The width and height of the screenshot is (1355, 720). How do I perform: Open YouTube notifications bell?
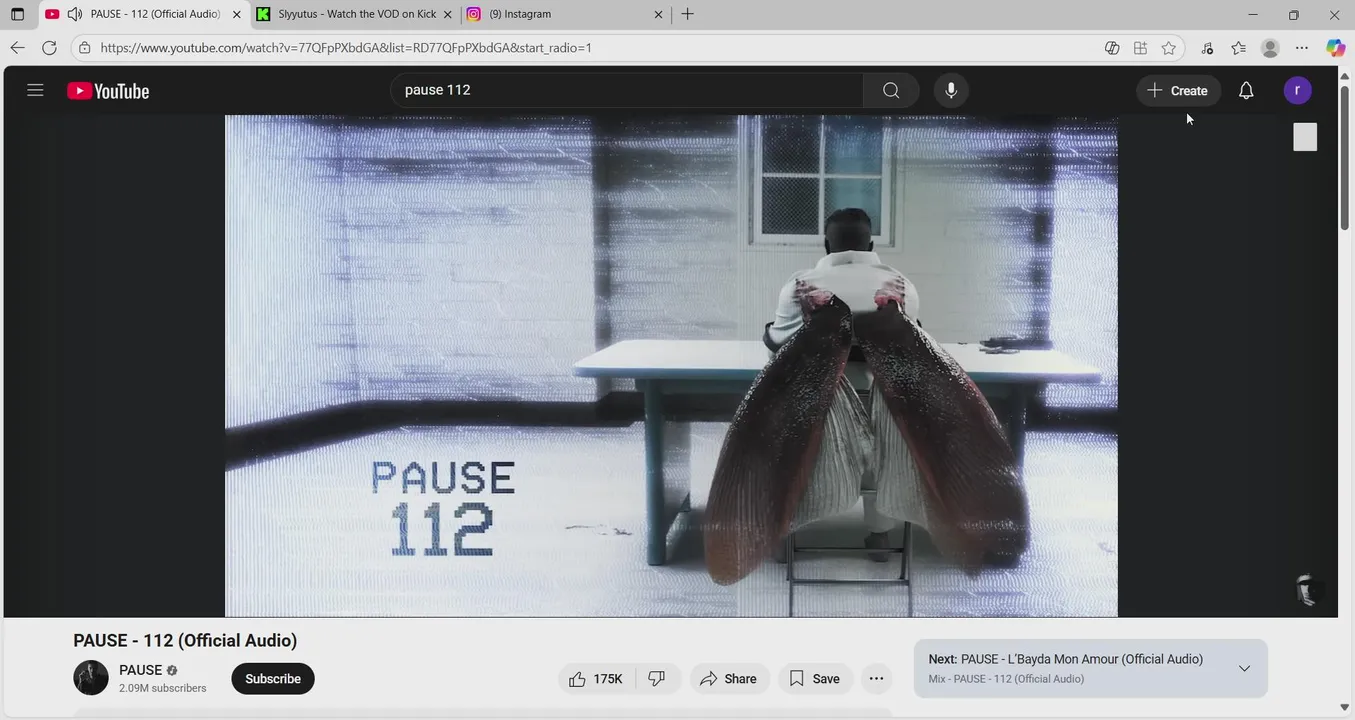1246,91
